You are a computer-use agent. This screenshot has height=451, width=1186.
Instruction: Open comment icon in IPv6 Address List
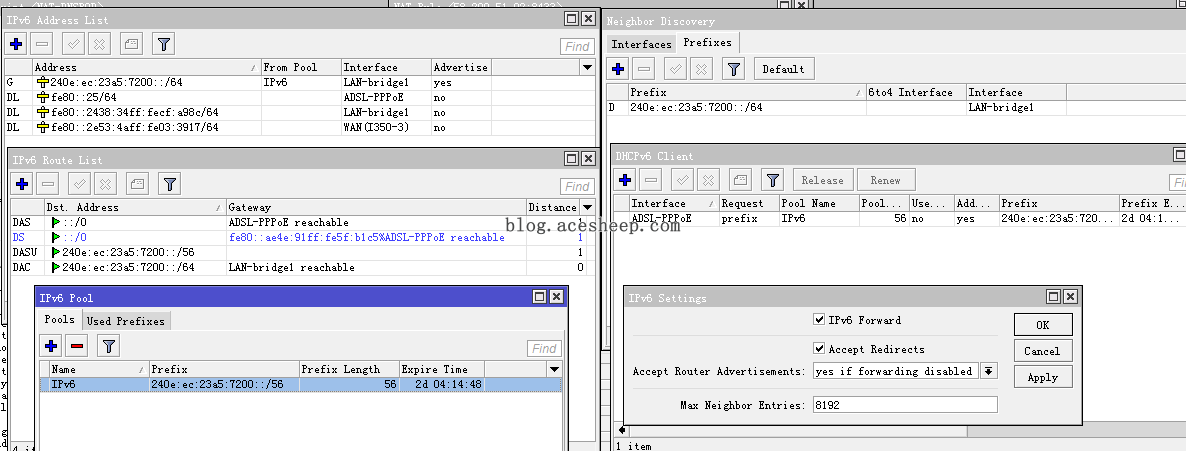click(132, 44)
